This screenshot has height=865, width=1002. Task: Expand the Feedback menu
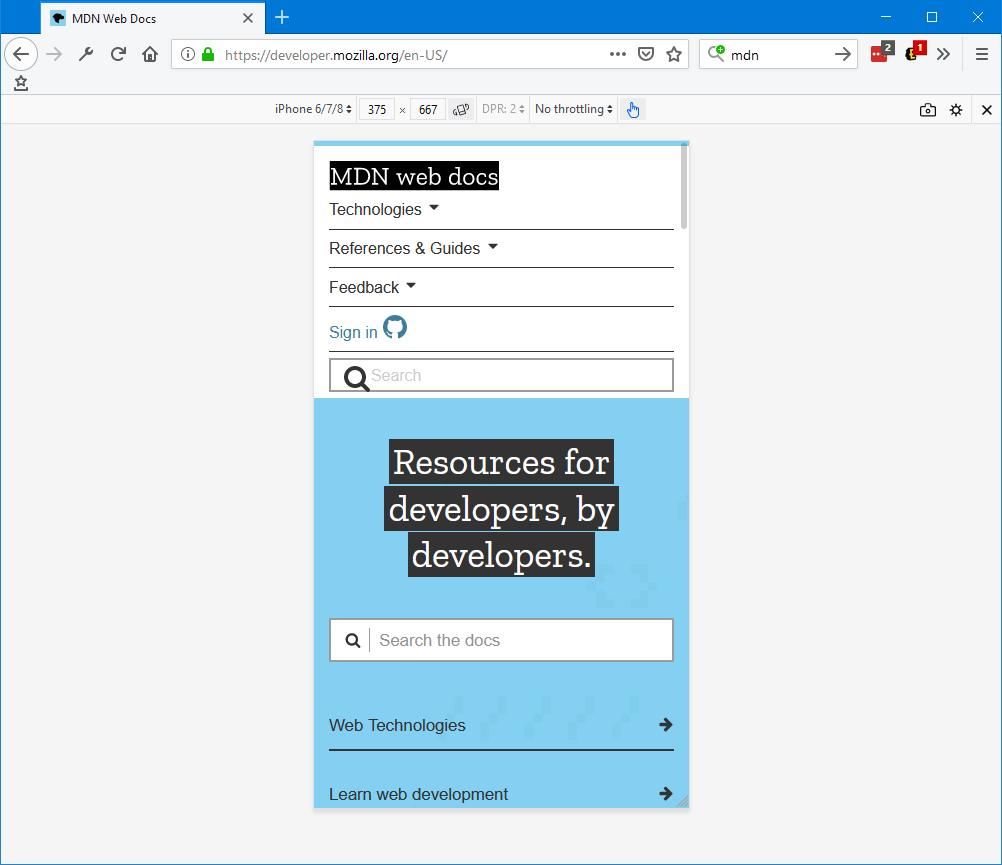[373, 287]
